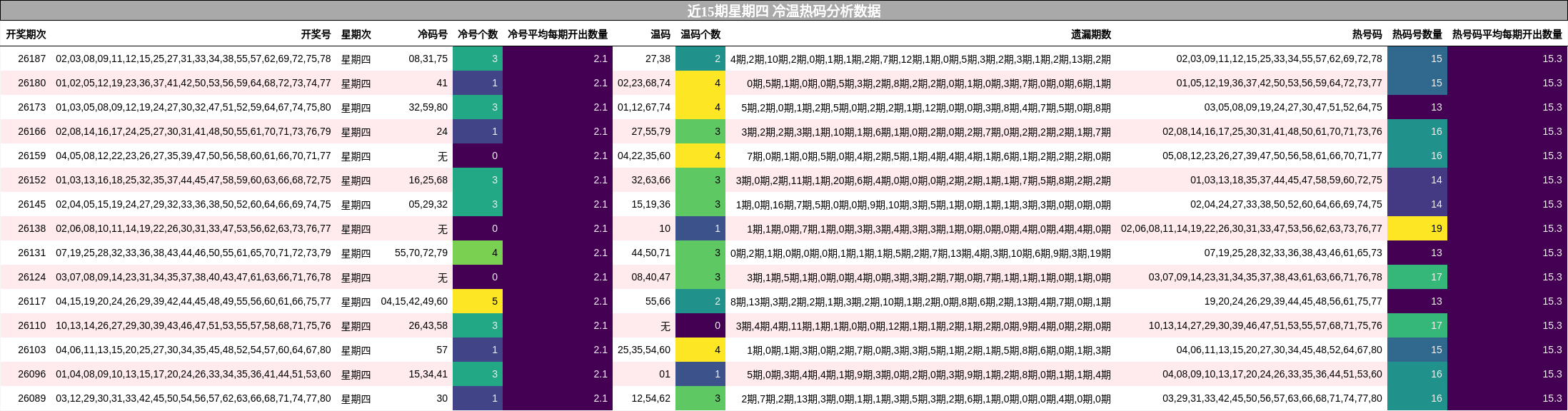
Task: Click warm codes 04,22,35,60
Action: click(x=644, y=156)
